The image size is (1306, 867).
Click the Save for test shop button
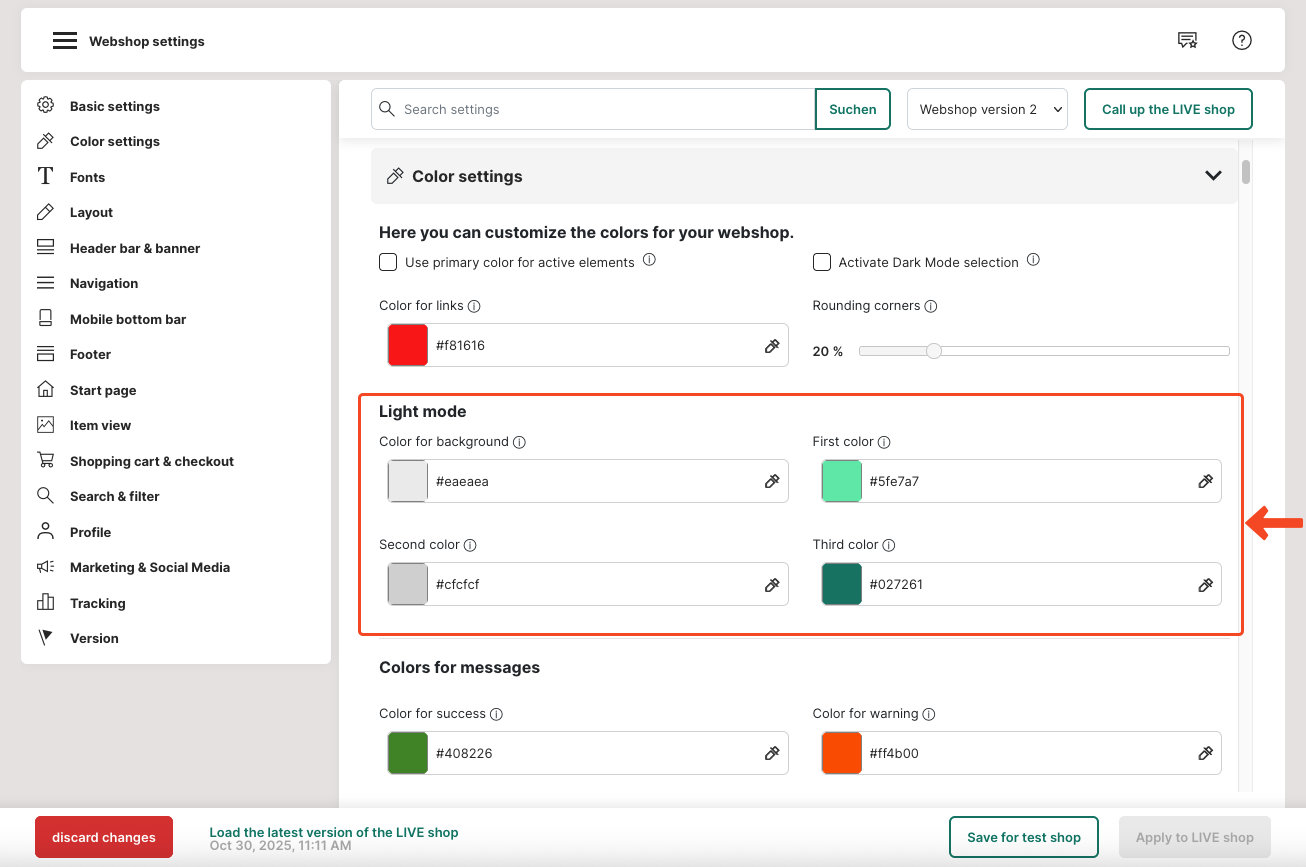coord(1023,837)
